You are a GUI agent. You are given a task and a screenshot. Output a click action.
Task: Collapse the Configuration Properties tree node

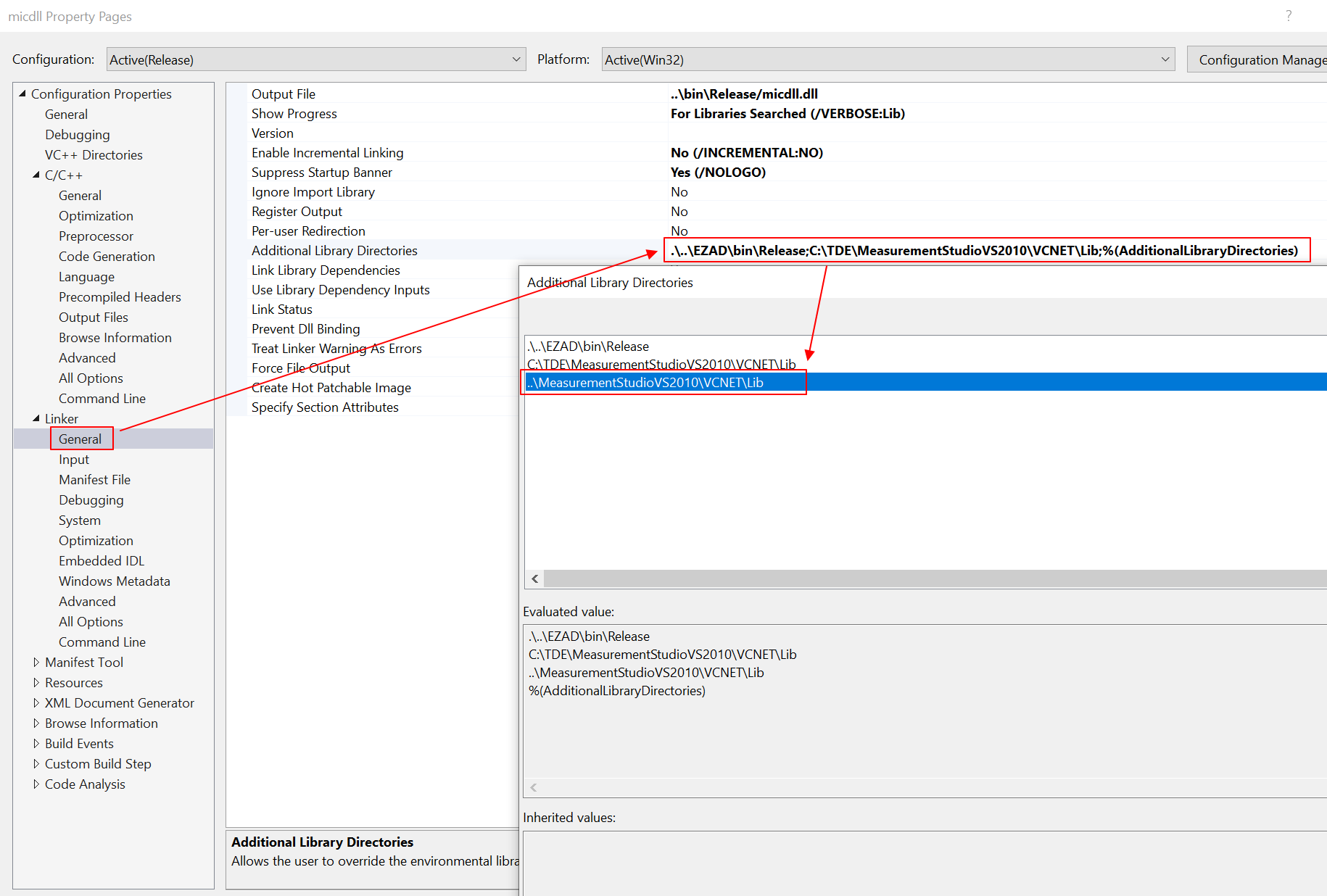[x=22, y=94]
